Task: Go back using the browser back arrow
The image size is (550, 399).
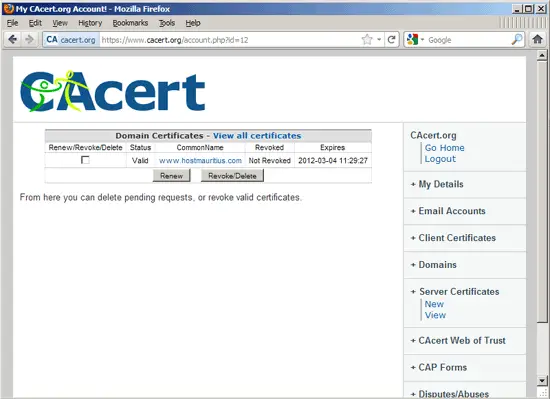Action: [12, 39]
